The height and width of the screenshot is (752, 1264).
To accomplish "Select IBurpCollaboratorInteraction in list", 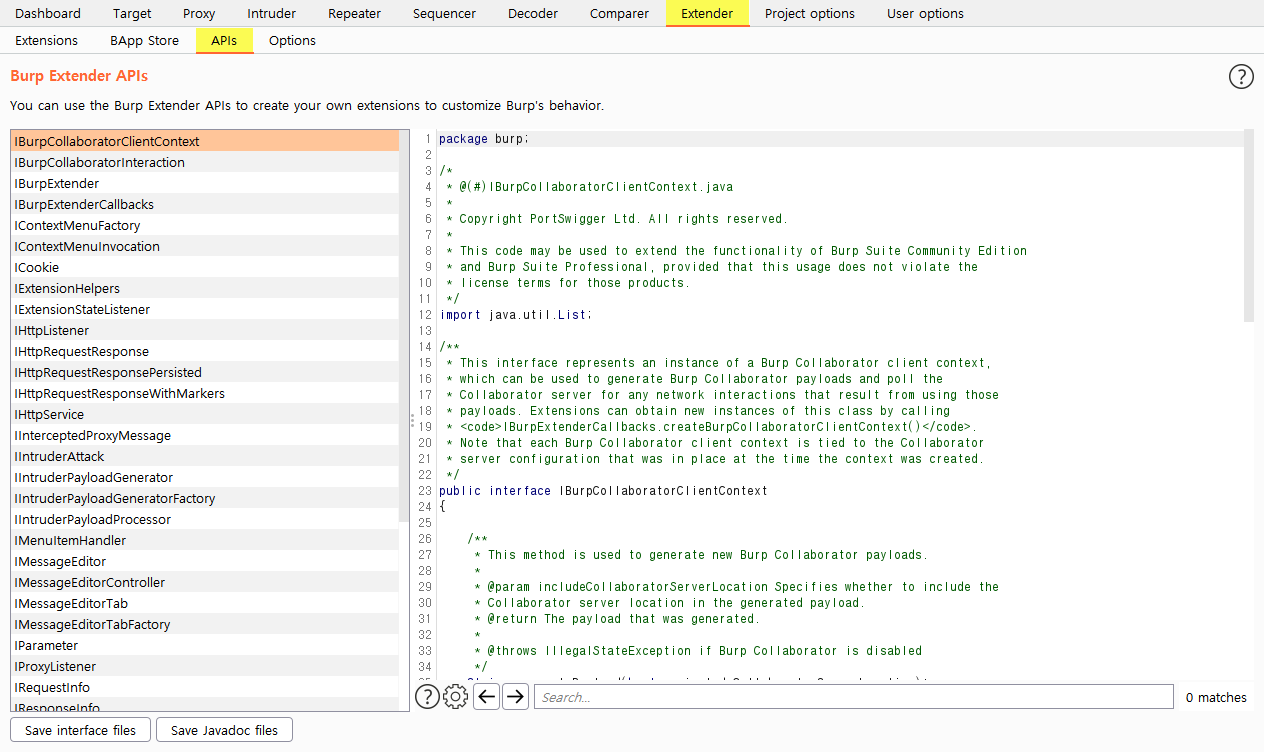I will click(x=204, y=162).
